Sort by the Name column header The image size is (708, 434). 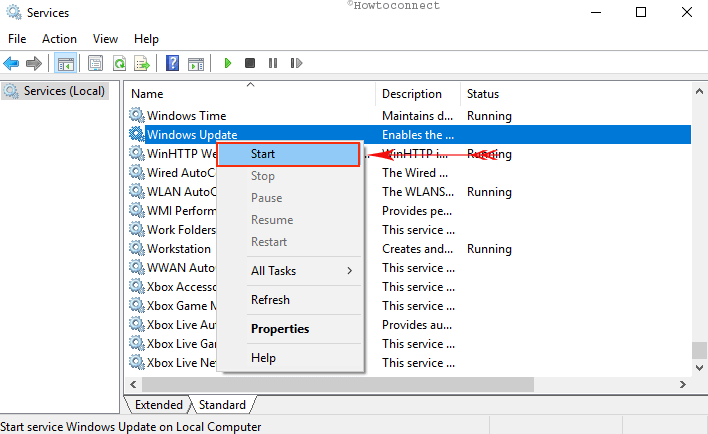click(251, 93)
